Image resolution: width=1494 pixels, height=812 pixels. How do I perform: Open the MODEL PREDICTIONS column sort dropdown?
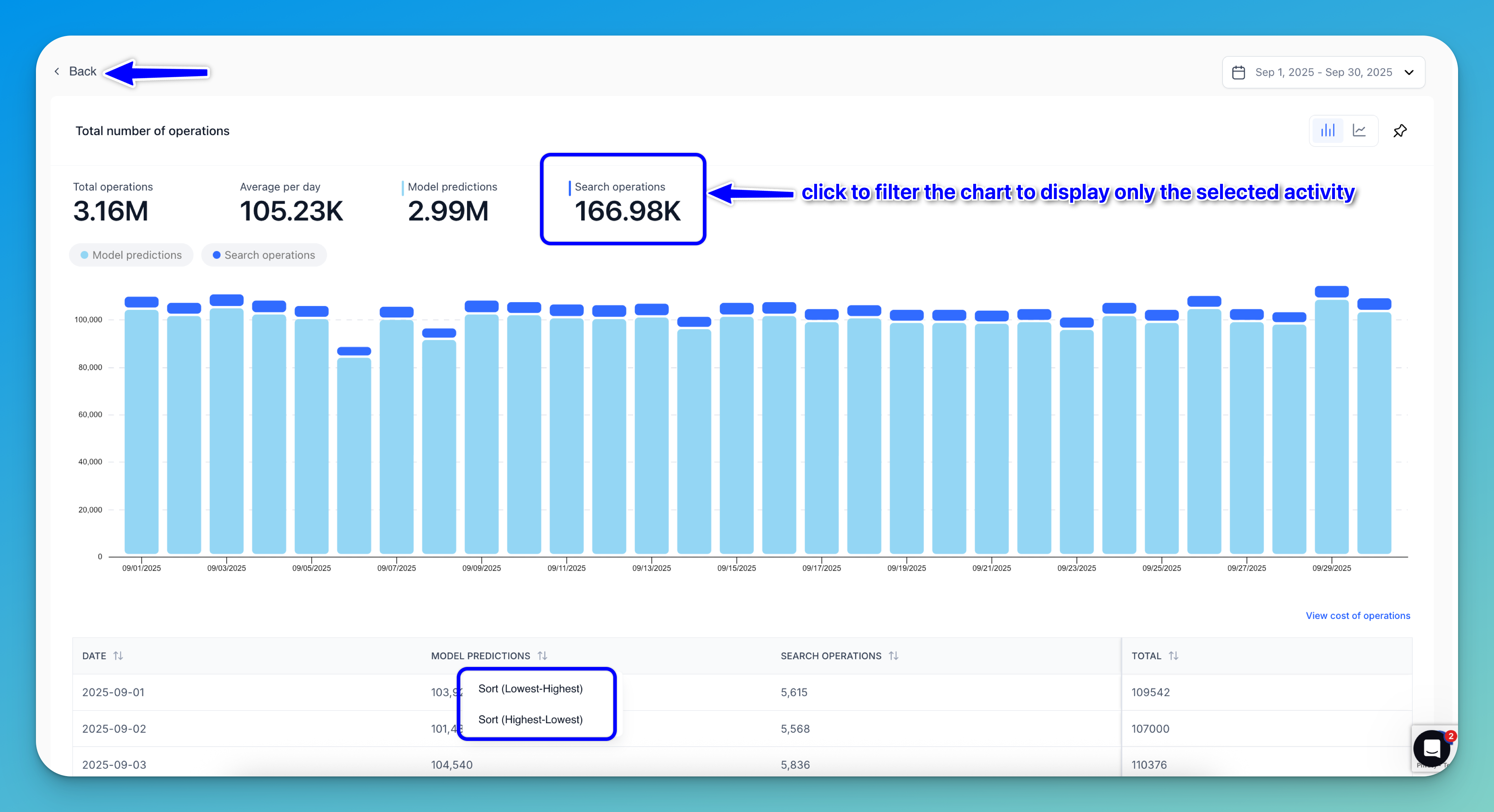point(542,656)
